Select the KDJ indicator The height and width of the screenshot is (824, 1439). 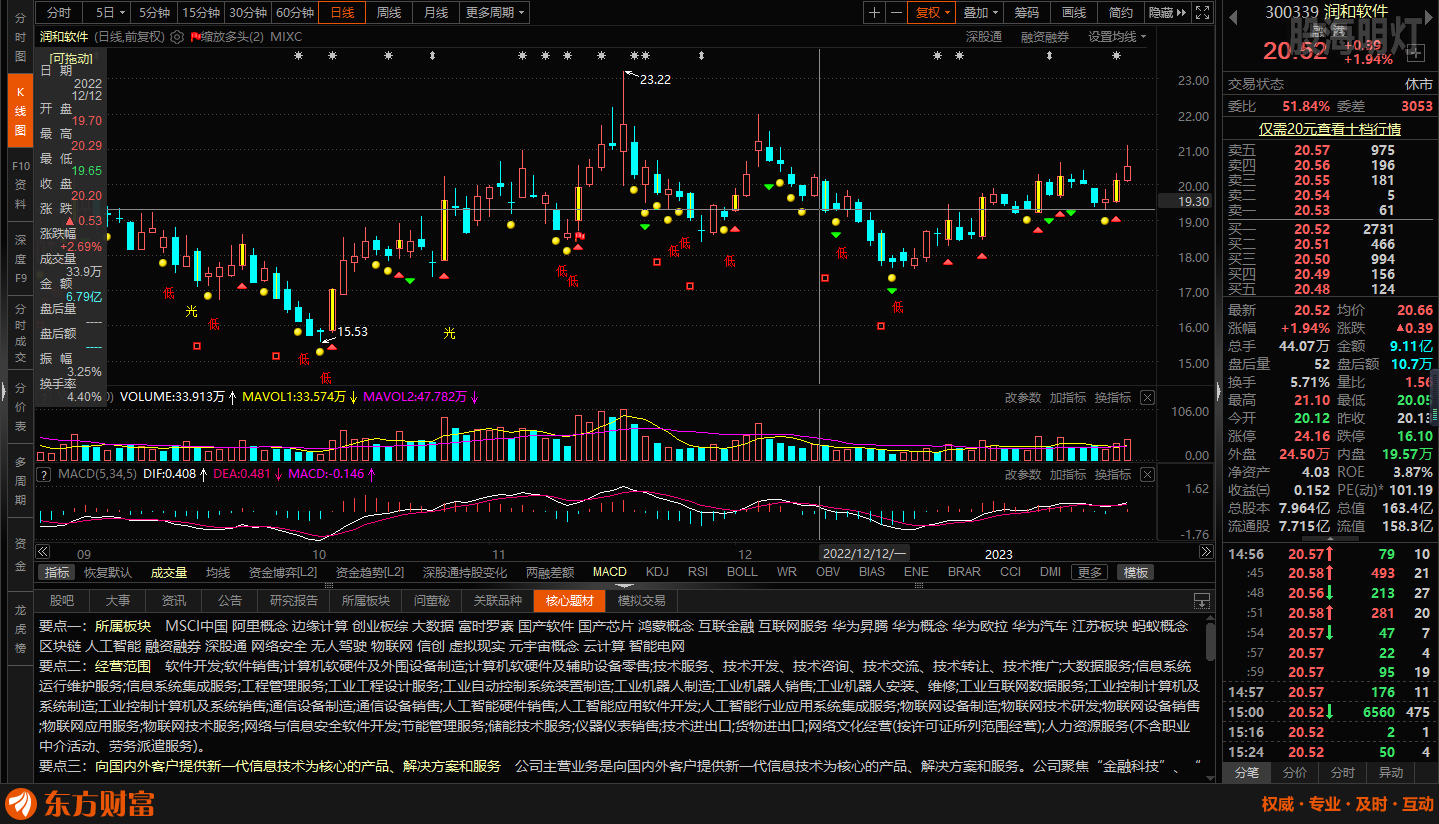pos(657,572)
